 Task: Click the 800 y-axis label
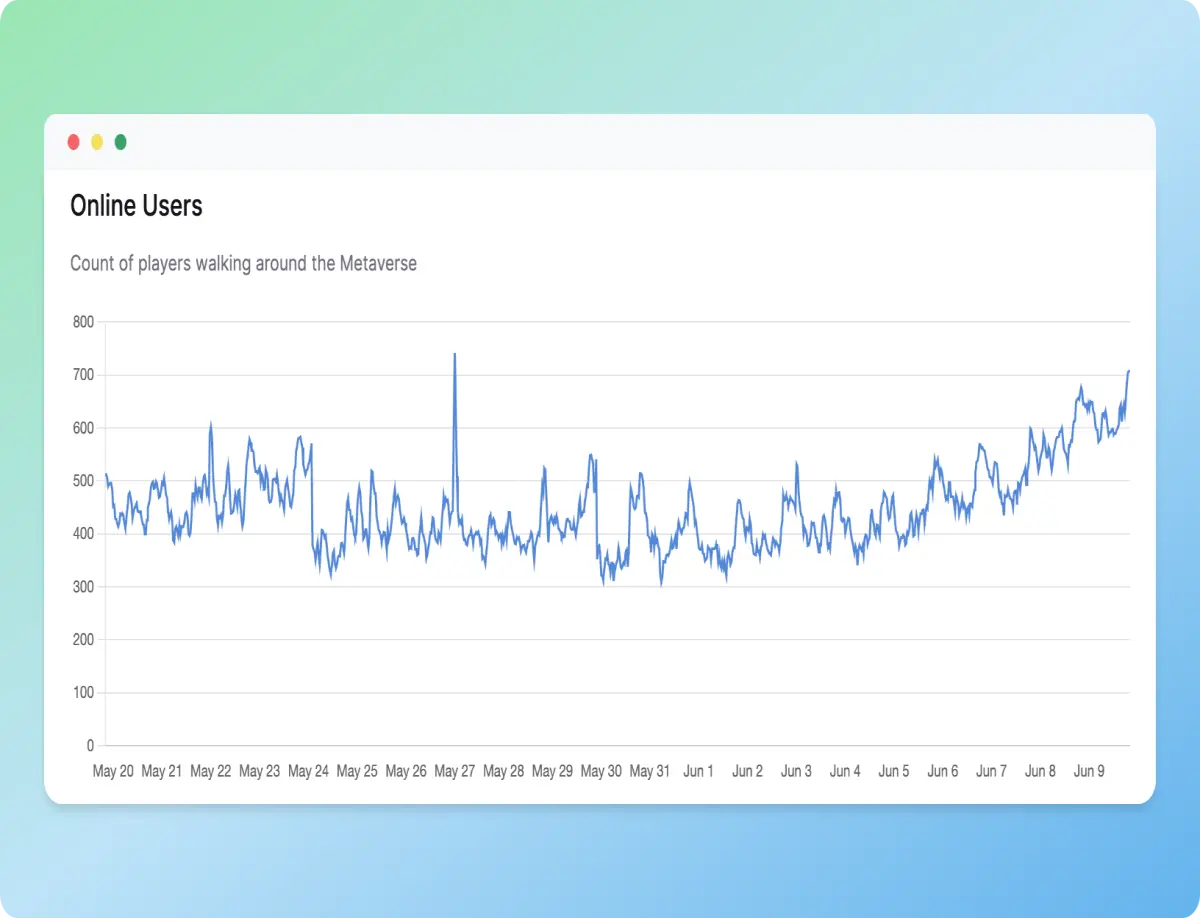[x=83, y=322]
